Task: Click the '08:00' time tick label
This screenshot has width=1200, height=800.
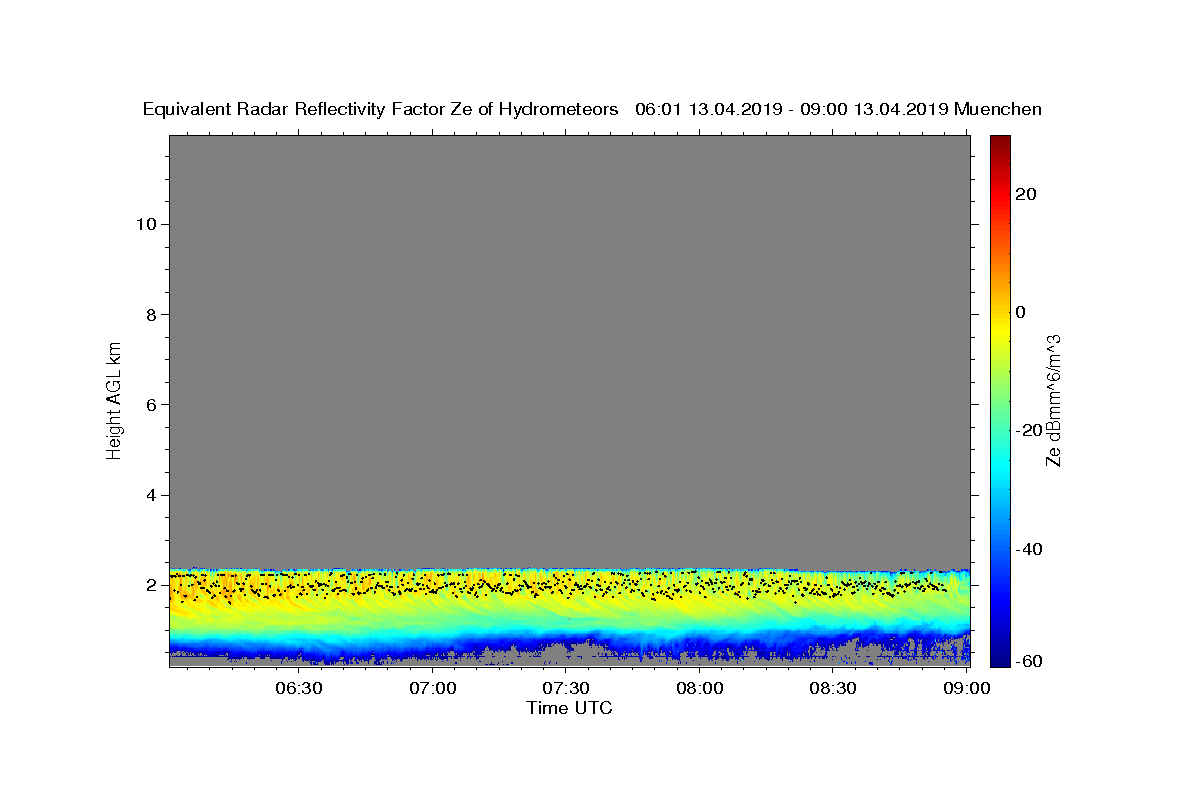Action: 700,688
